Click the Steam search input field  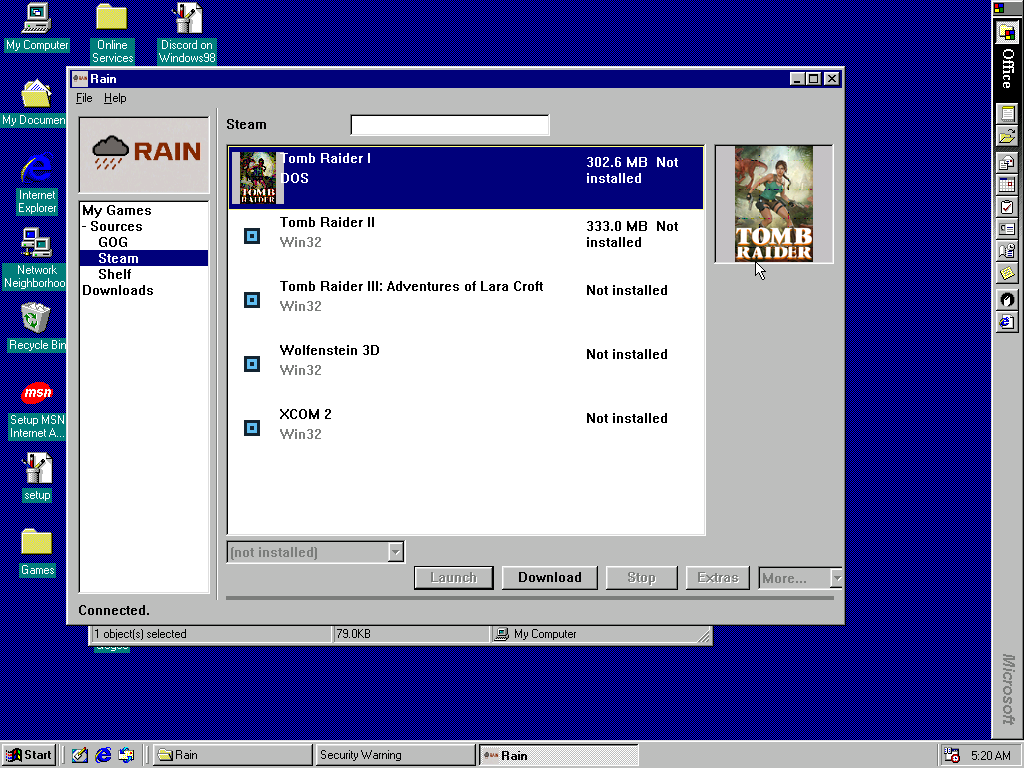450,125
